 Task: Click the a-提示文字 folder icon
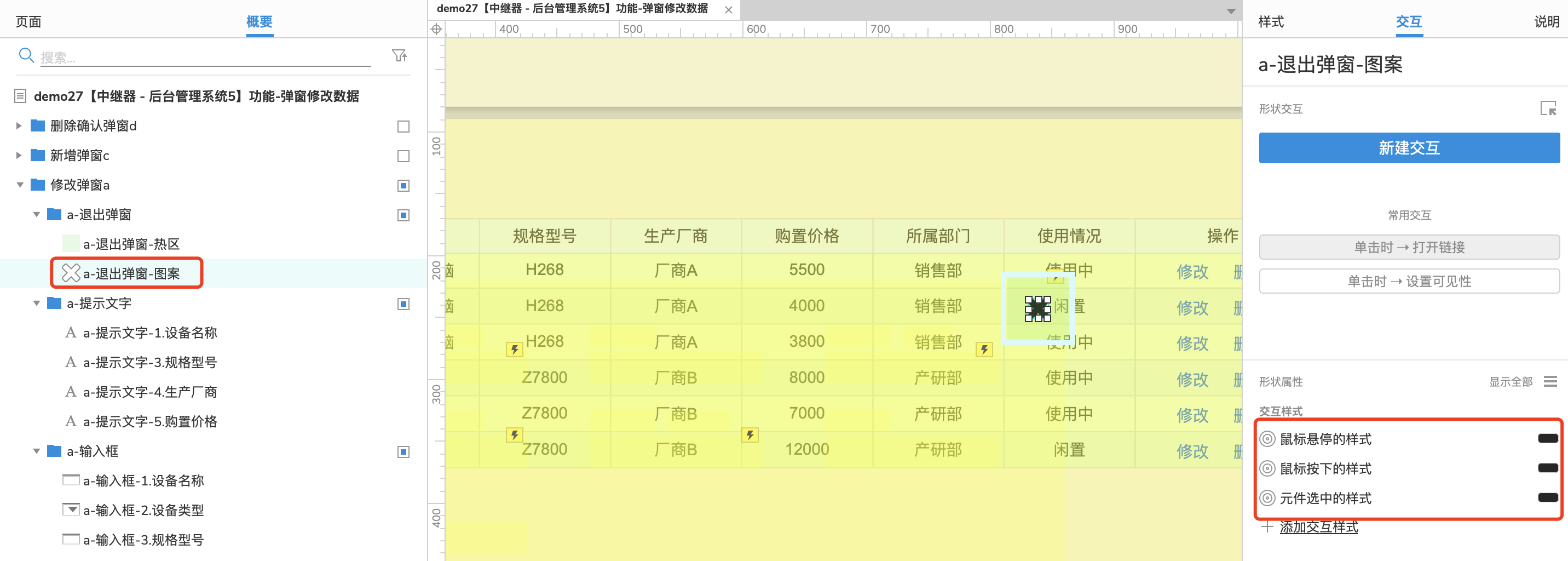coord(54,304)
